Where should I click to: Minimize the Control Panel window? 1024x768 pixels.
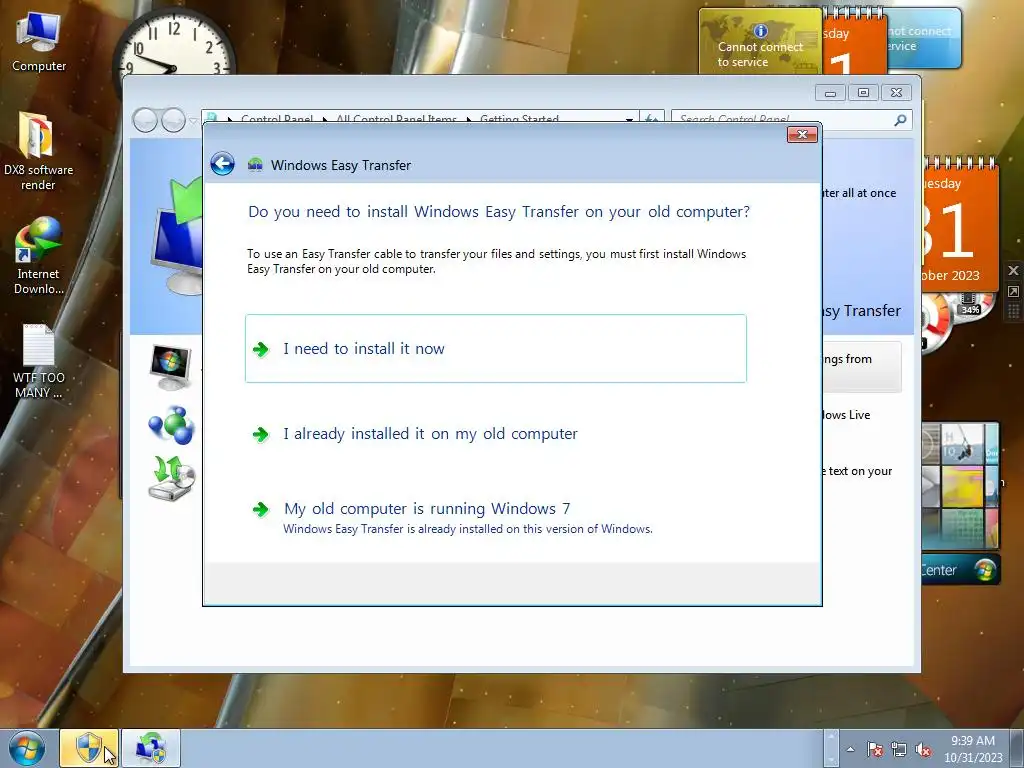click(830, 93)
